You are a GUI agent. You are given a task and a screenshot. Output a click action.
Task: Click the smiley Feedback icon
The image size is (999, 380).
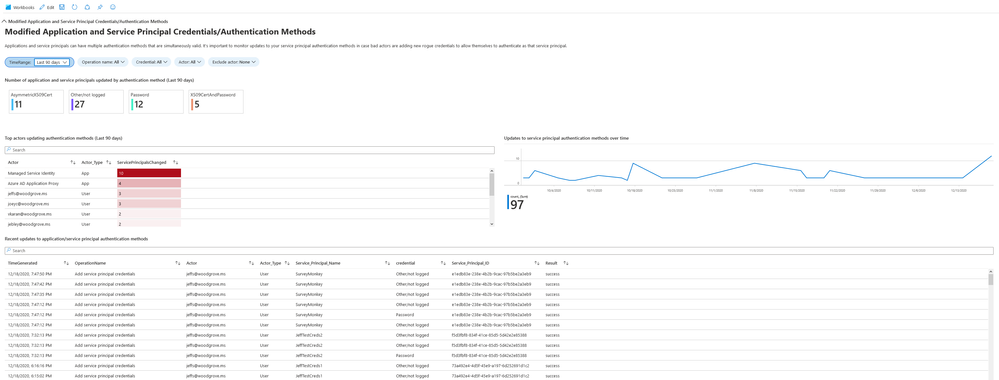click(x=113, y=6)
